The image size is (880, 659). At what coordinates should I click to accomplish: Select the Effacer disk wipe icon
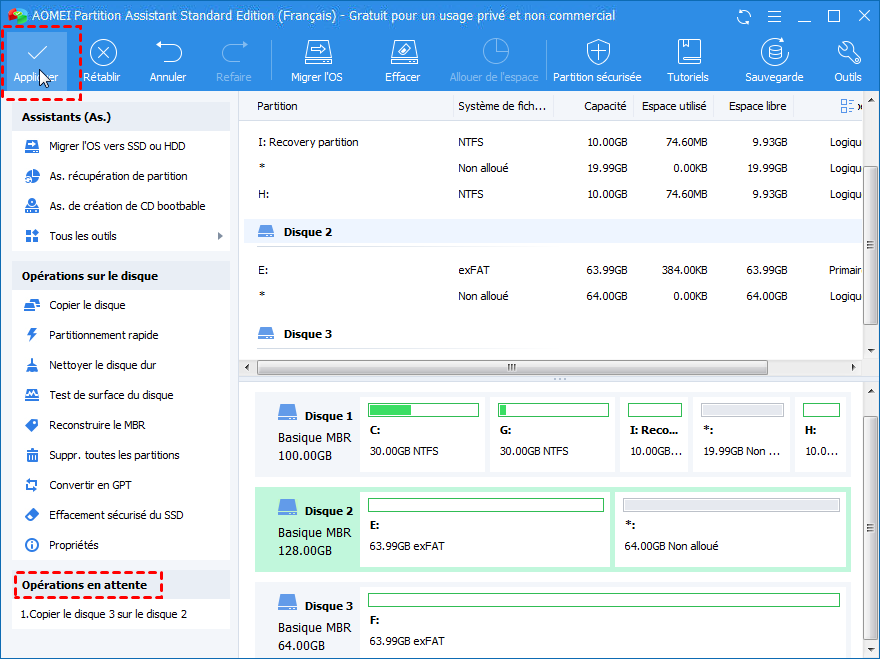click(x=403, y=53)
